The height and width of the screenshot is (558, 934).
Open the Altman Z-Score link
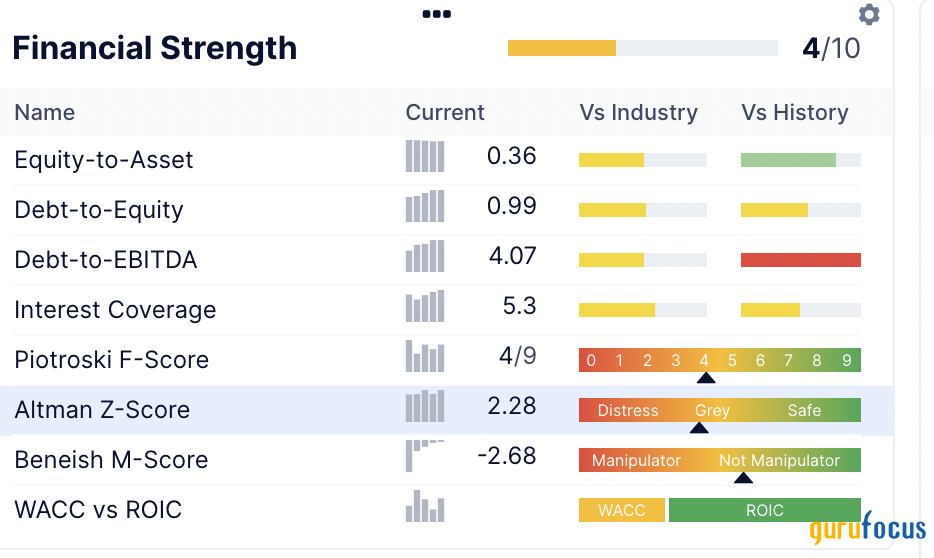(x=102, y=410)
